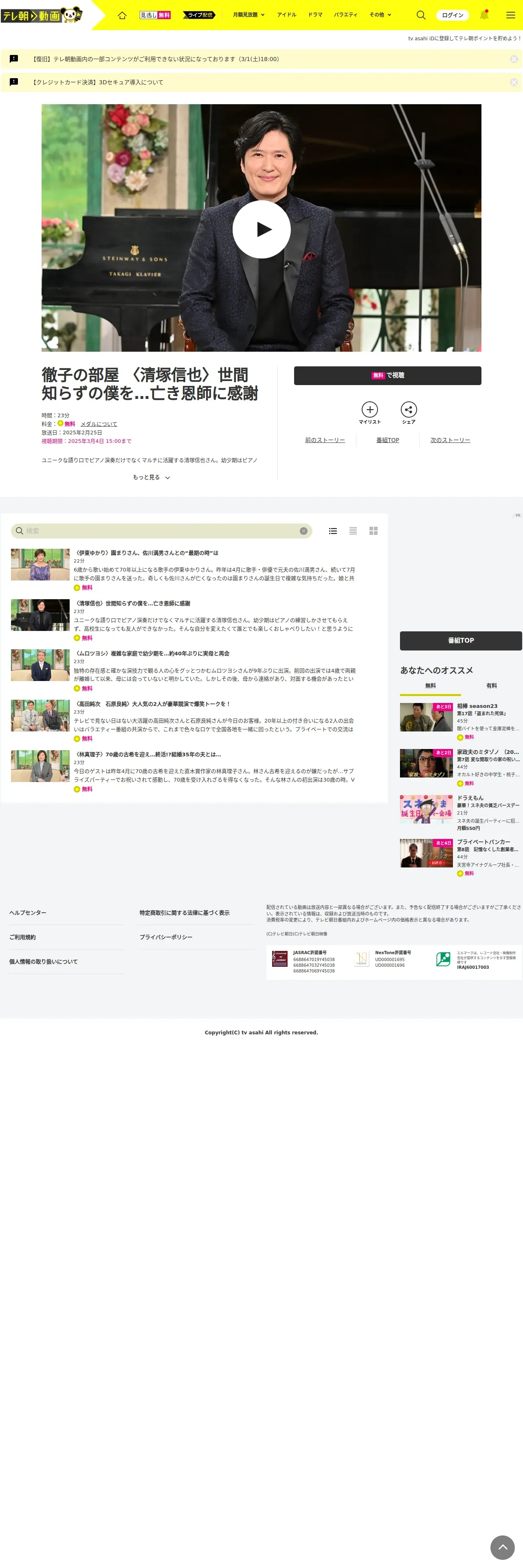Open the 復旧 notice text
The image size is (523, 1568).
click(156, 59)
